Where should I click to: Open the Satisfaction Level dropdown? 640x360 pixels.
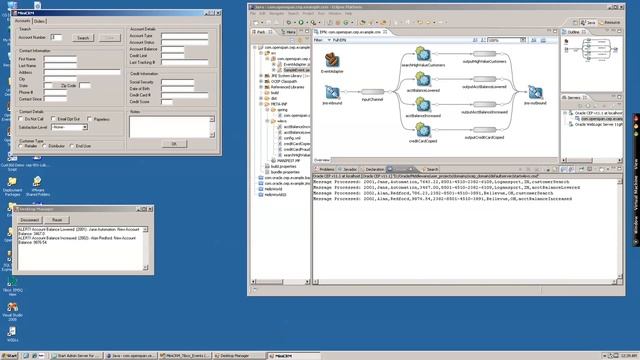click(69, 127)
